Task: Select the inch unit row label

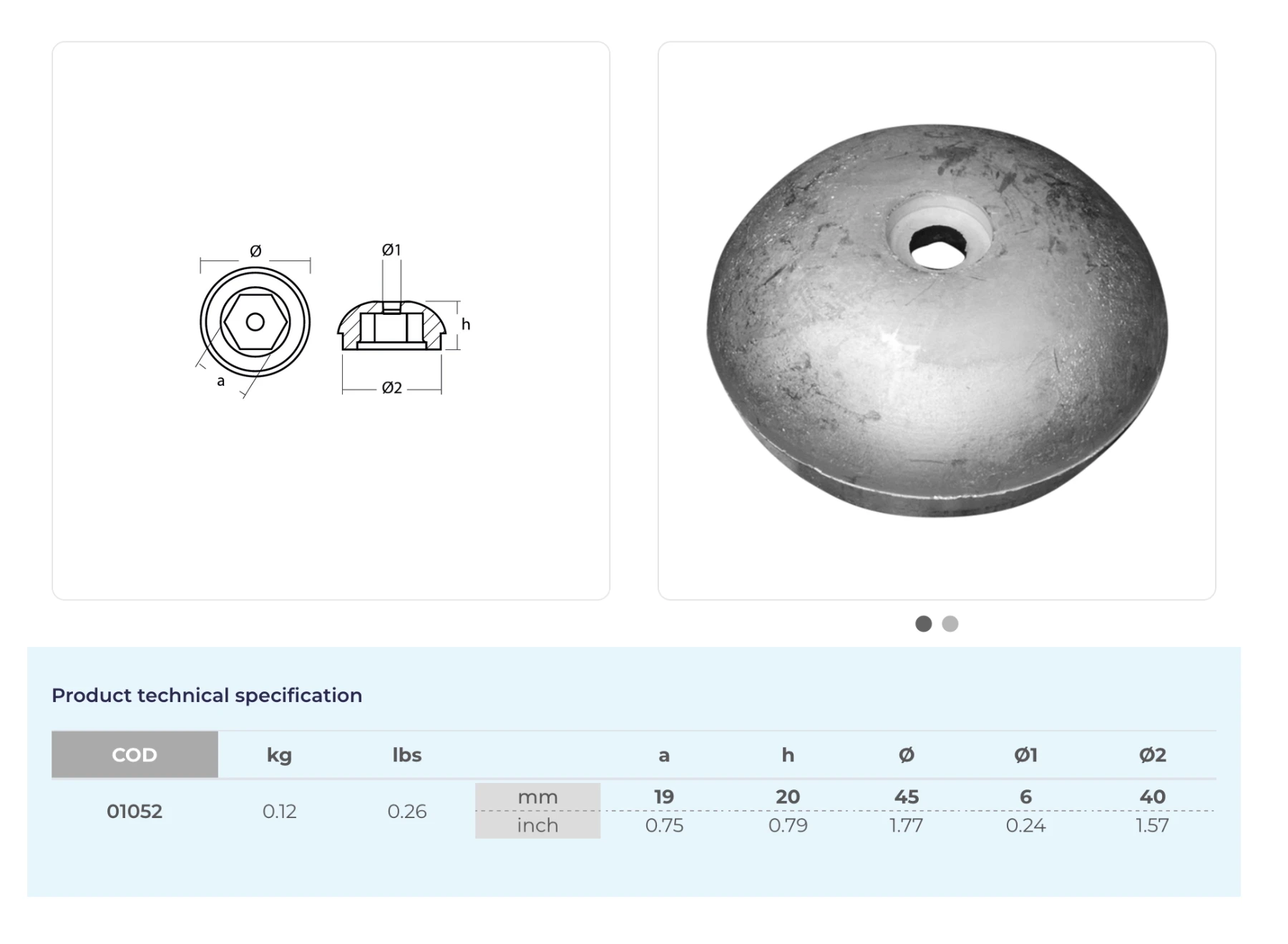Action: [537, 825]
